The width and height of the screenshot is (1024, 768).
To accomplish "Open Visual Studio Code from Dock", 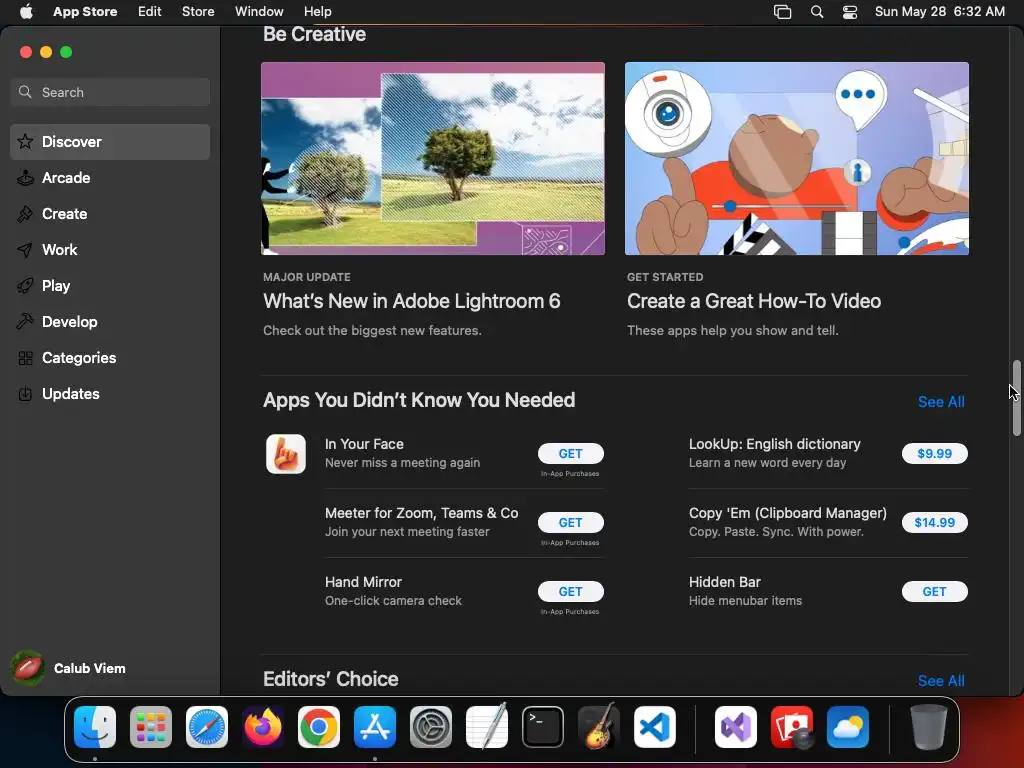I will (x=654, y=727).
